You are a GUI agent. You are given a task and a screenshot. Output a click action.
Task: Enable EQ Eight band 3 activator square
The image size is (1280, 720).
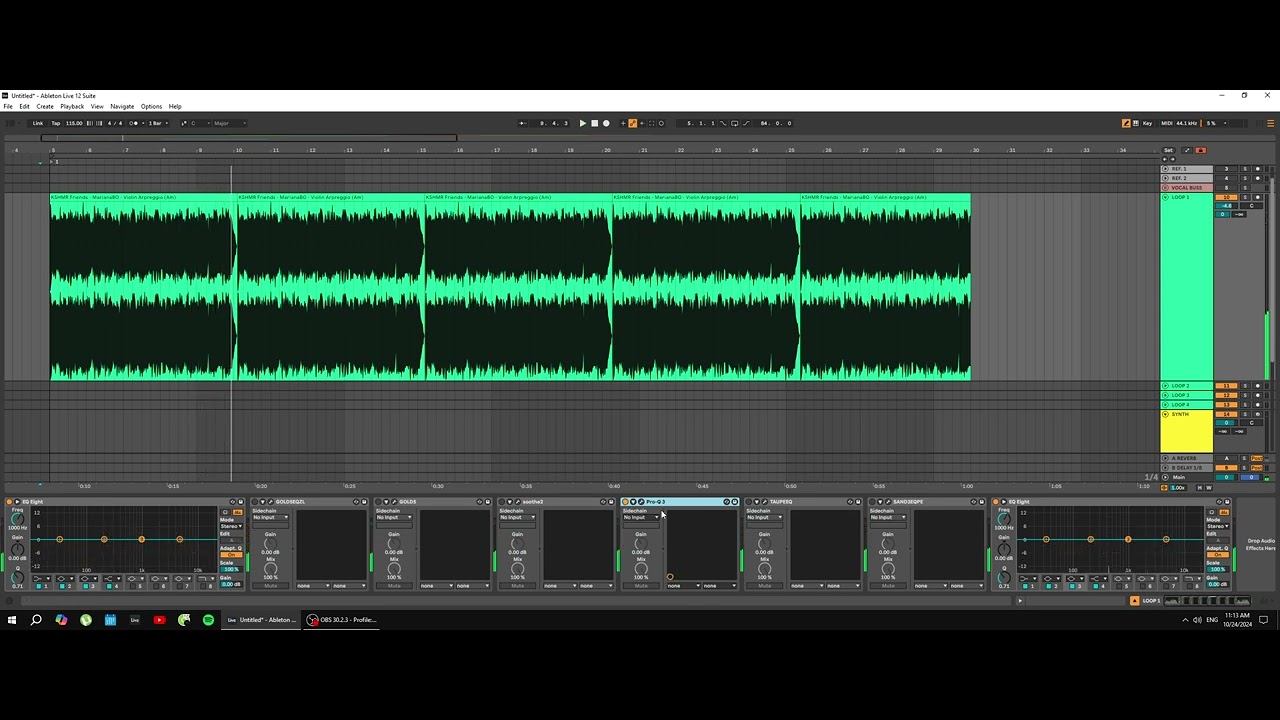click(86, 586)
